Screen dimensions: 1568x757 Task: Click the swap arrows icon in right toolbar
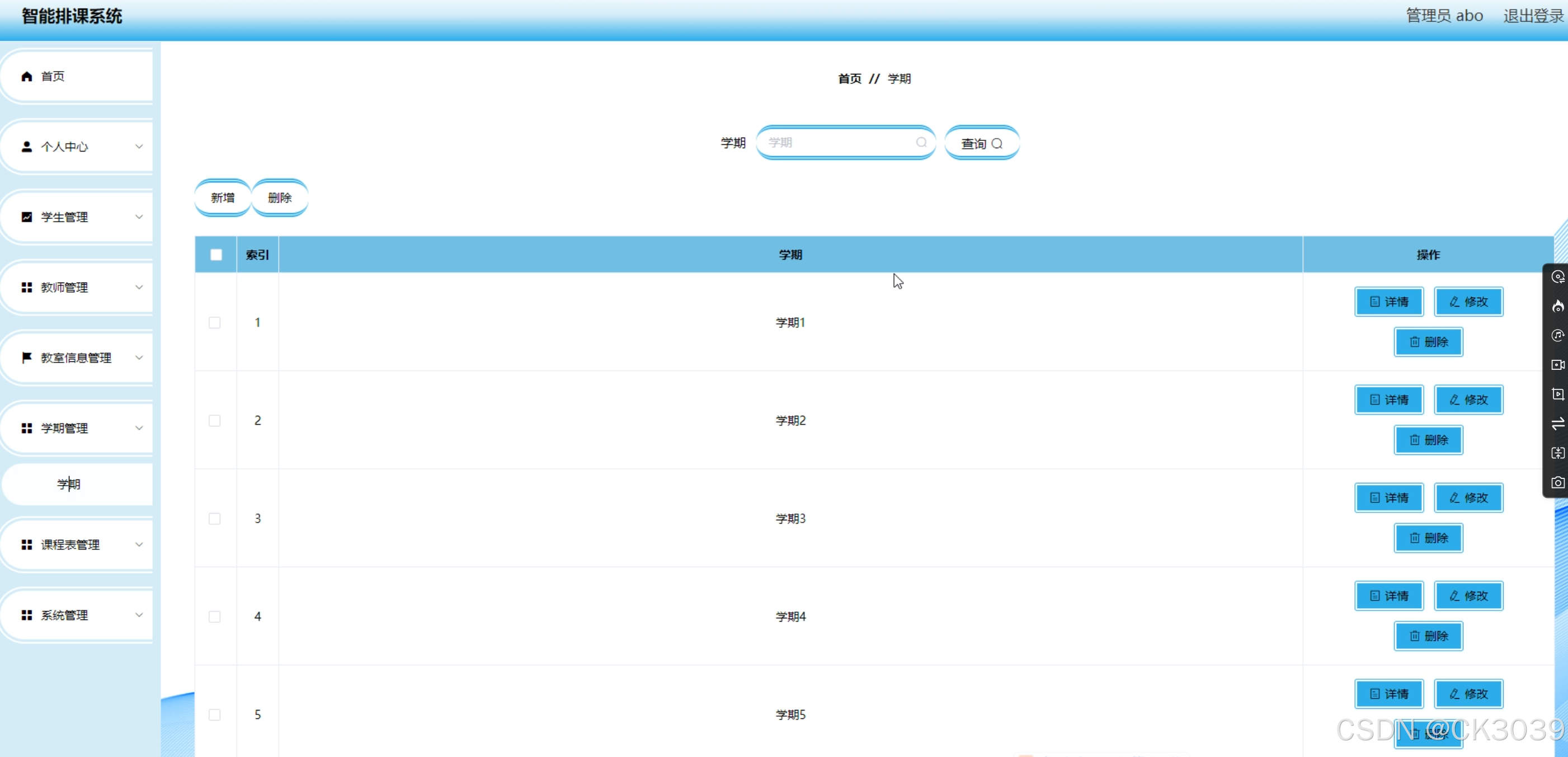click(x=1557, y=424)
